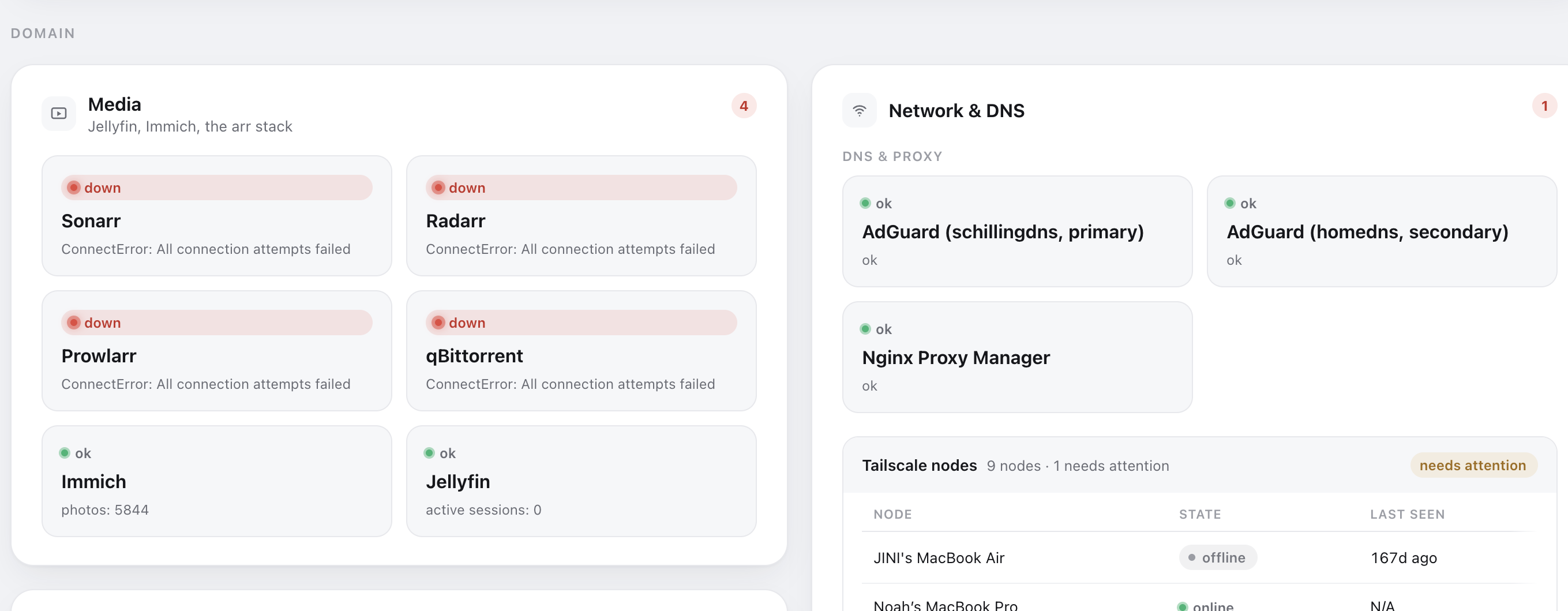Open Nginx Proxy Manager card

(x=1017, y=357)
